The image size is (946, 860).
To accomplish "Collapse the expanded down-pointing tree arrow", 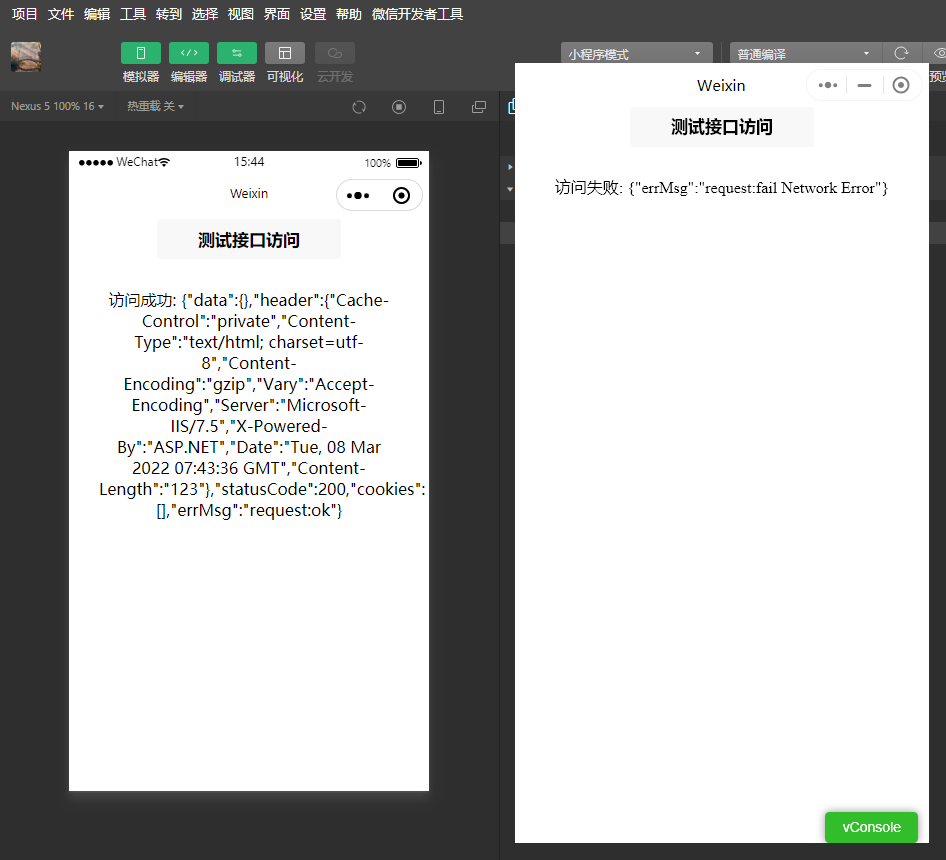I will [x=510, y=189].
